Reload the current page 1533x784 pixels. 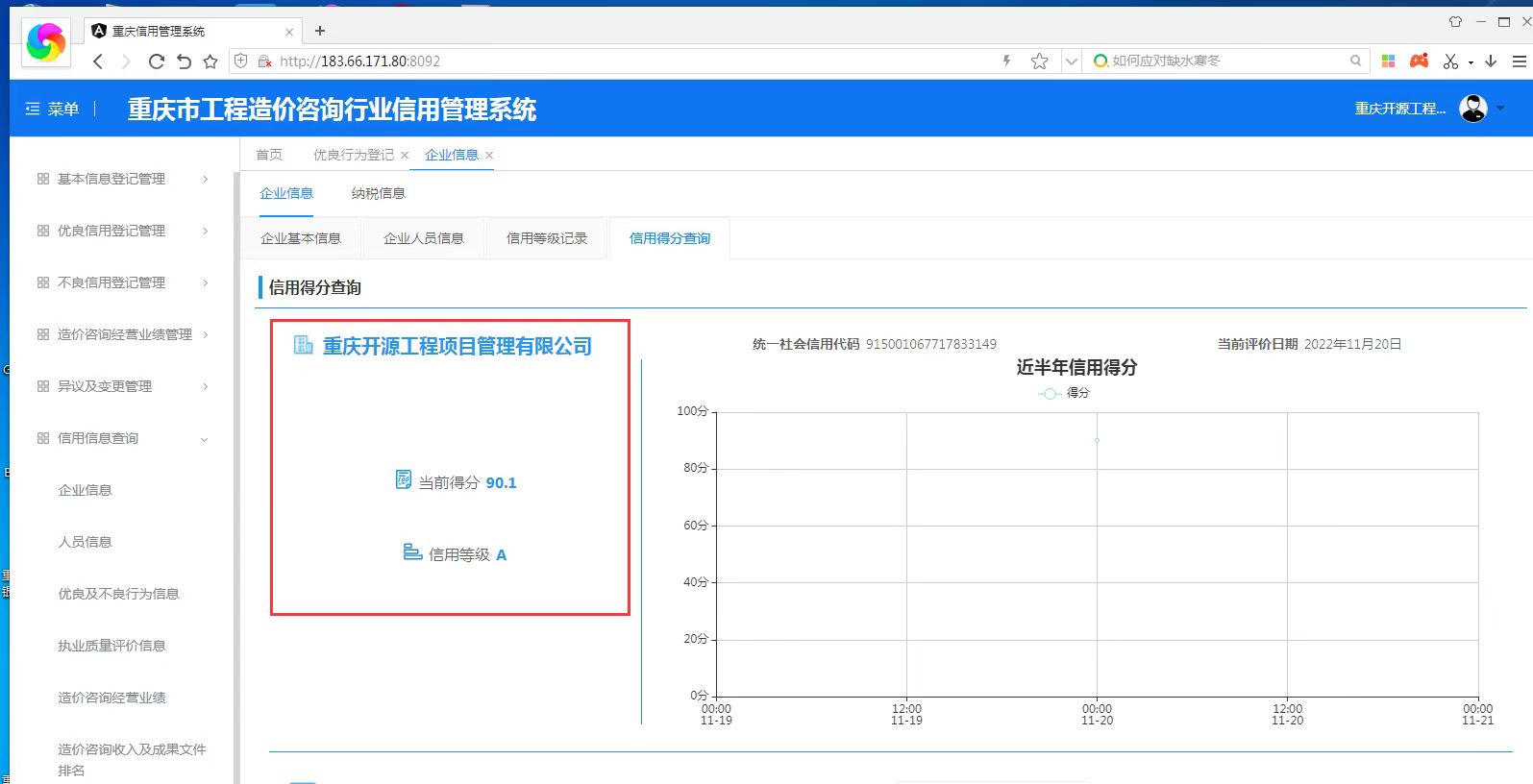[x=156, y=61]
